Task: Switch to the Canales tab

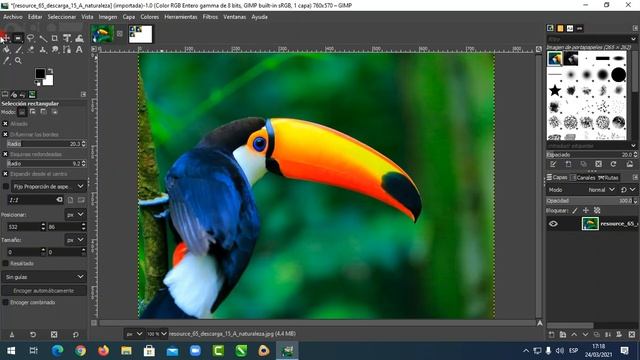Action: (583, 178)
